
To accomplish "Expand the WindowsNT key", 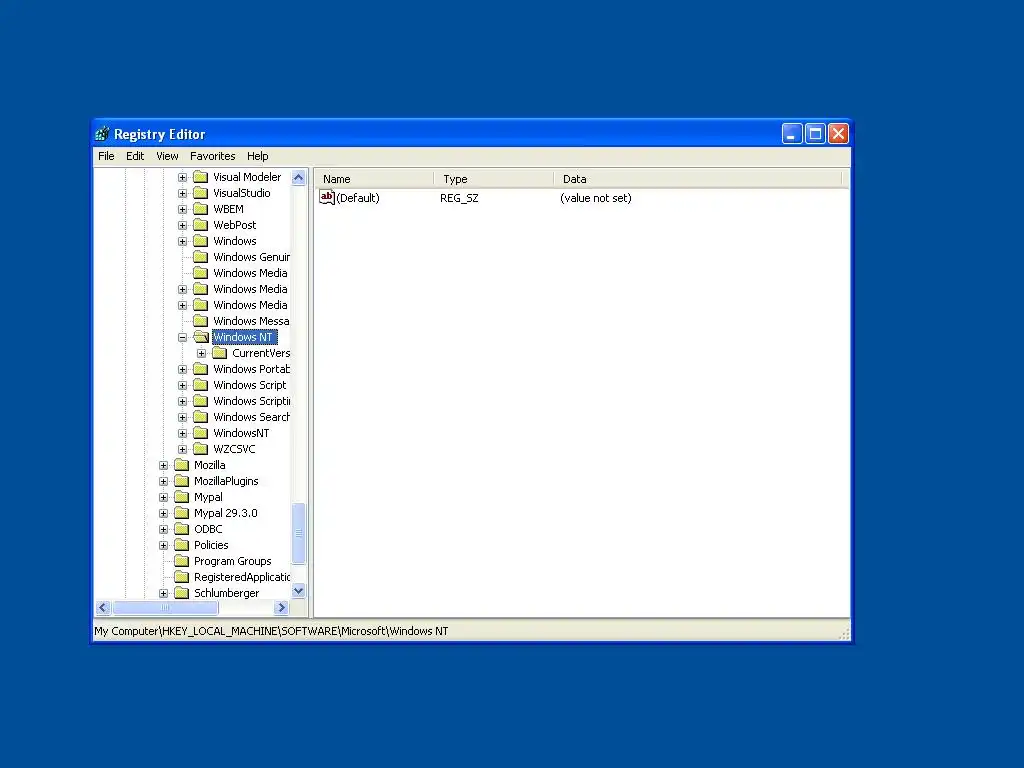I will coord(183,434).
